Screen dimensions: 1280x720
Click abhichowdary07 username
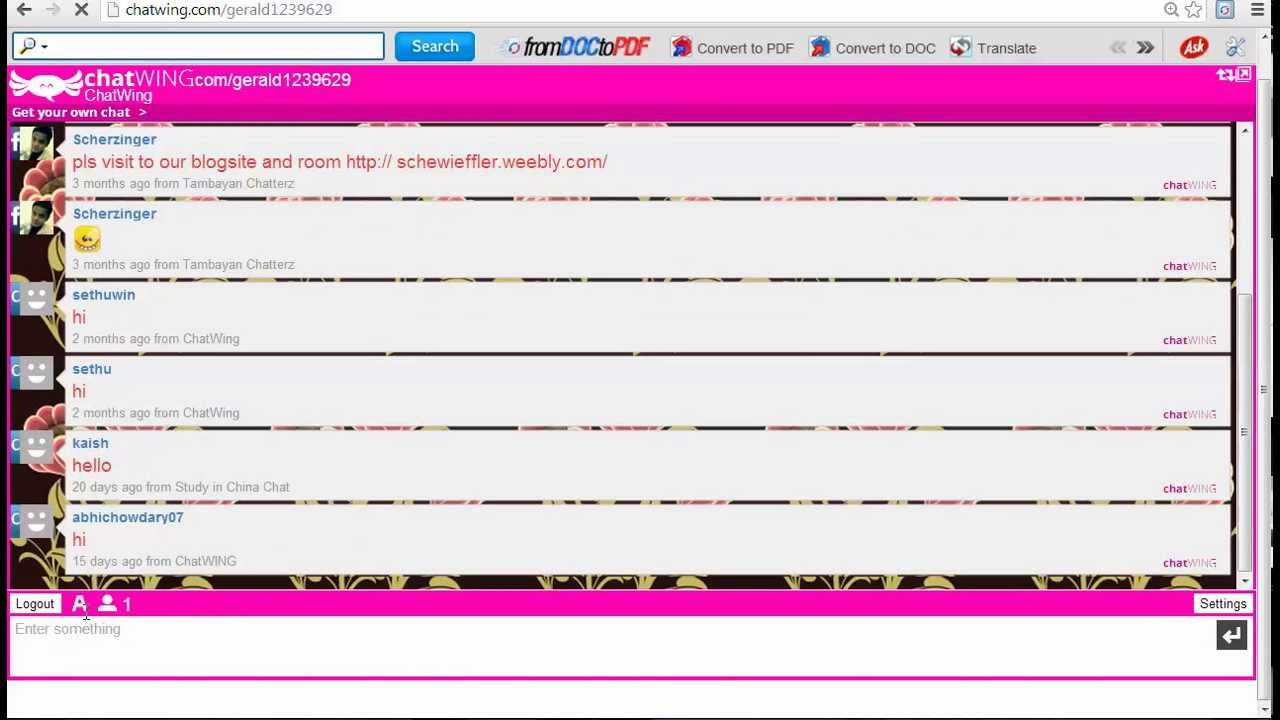pos(127,517)
